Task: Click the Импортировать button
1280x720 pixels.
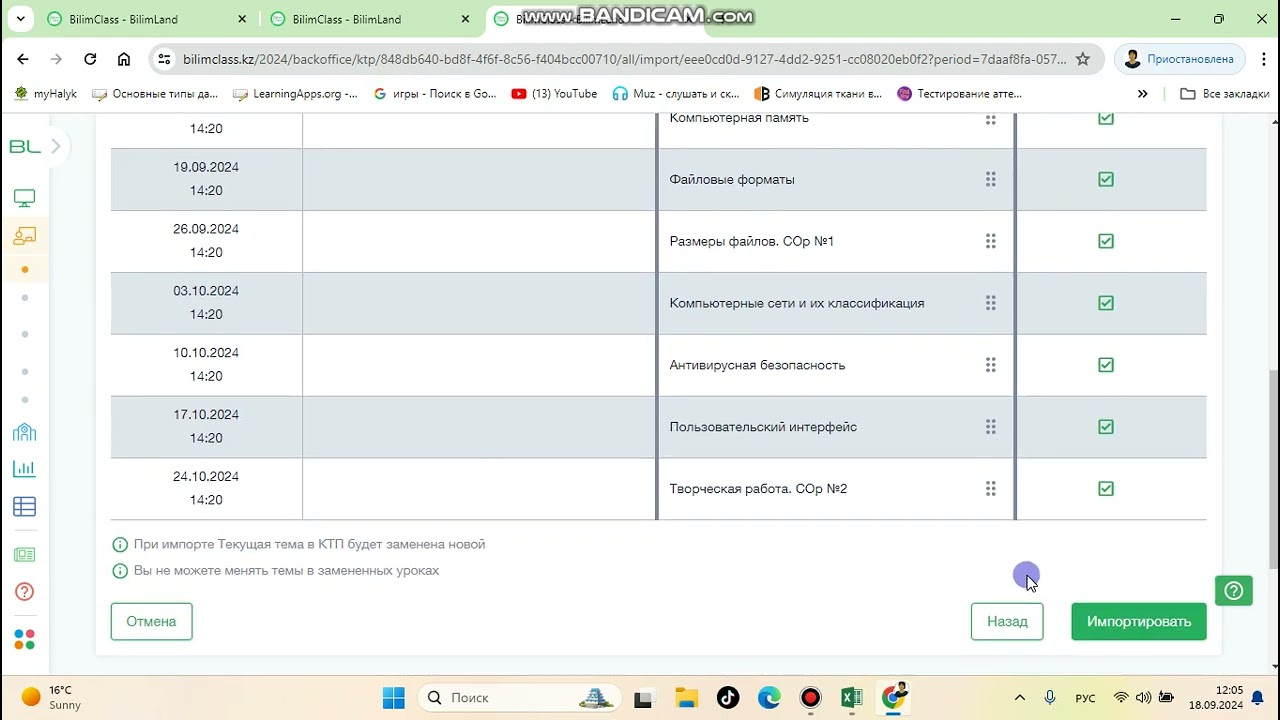Action: tap(1139, 621)
